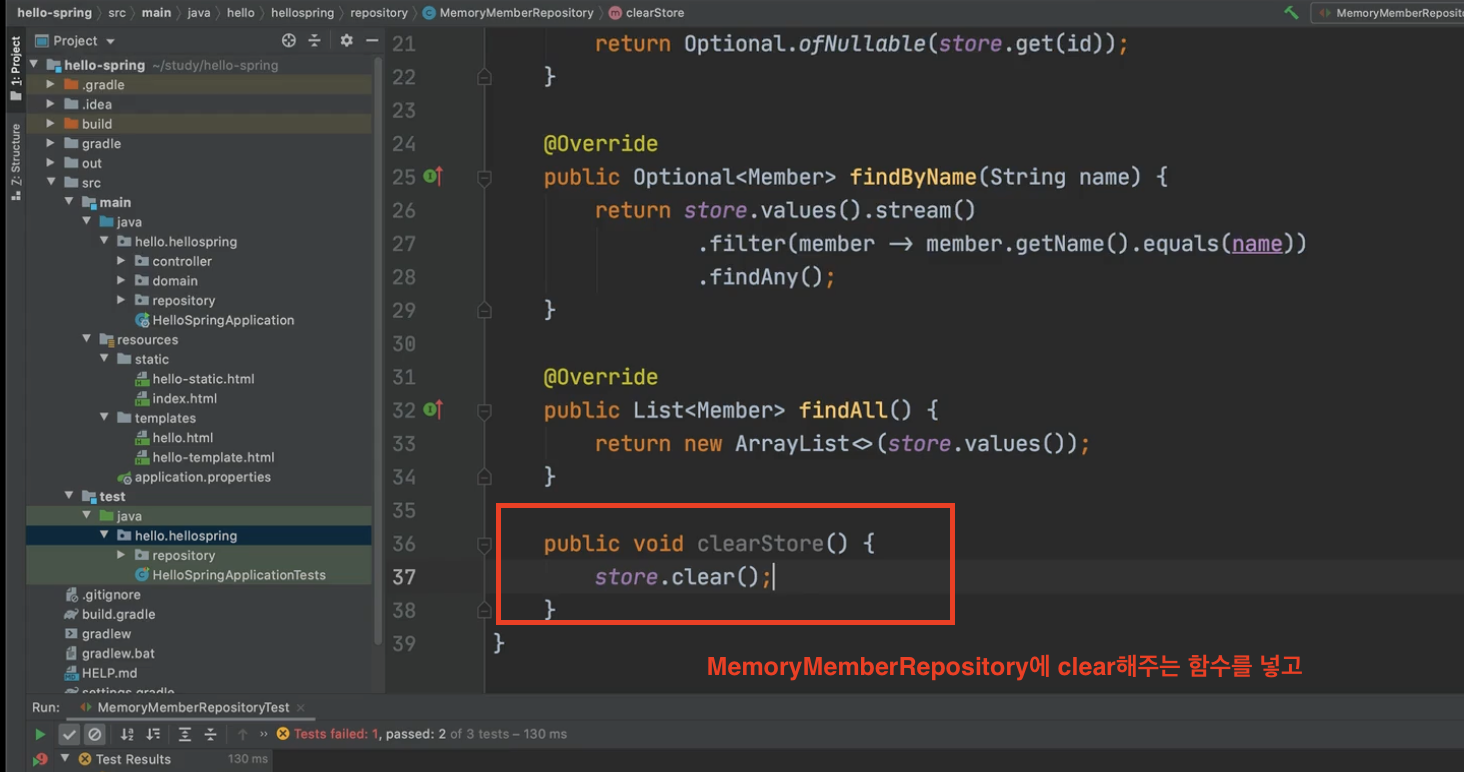Toggle show passed tests checkmark

[x=69, y=734]
